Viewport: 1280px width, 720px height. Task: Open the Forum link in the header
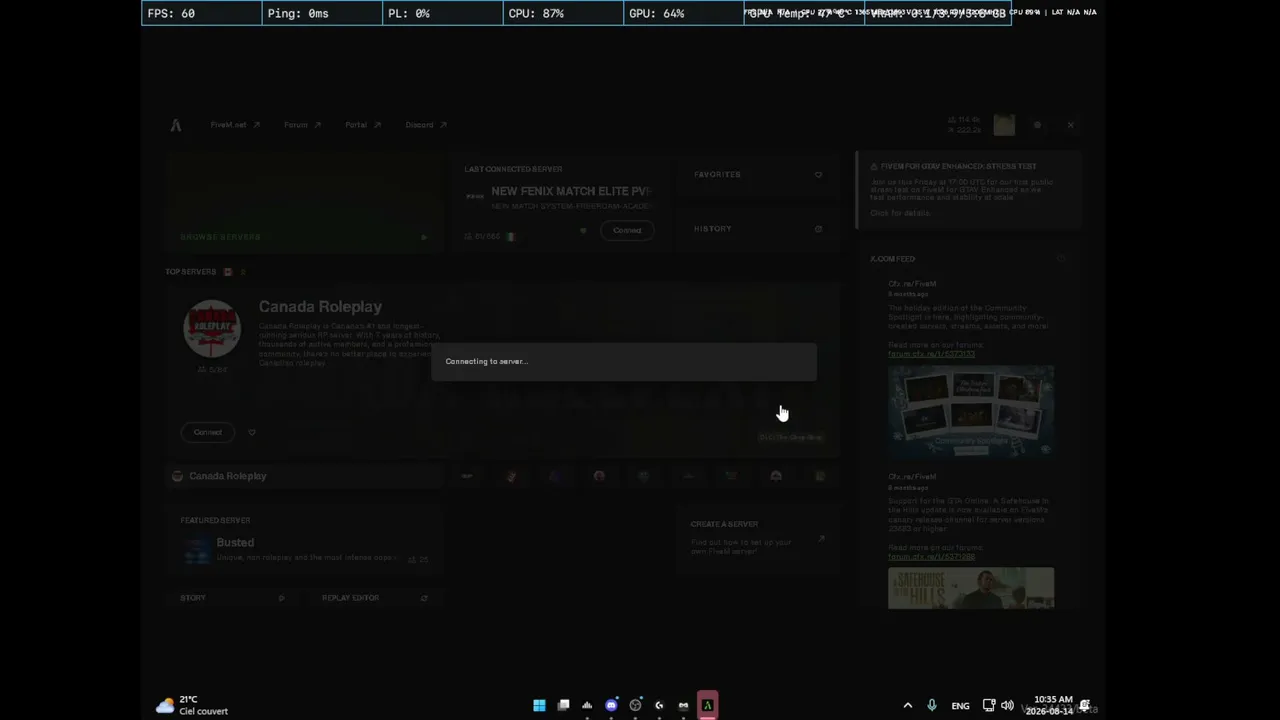point(302,125)
